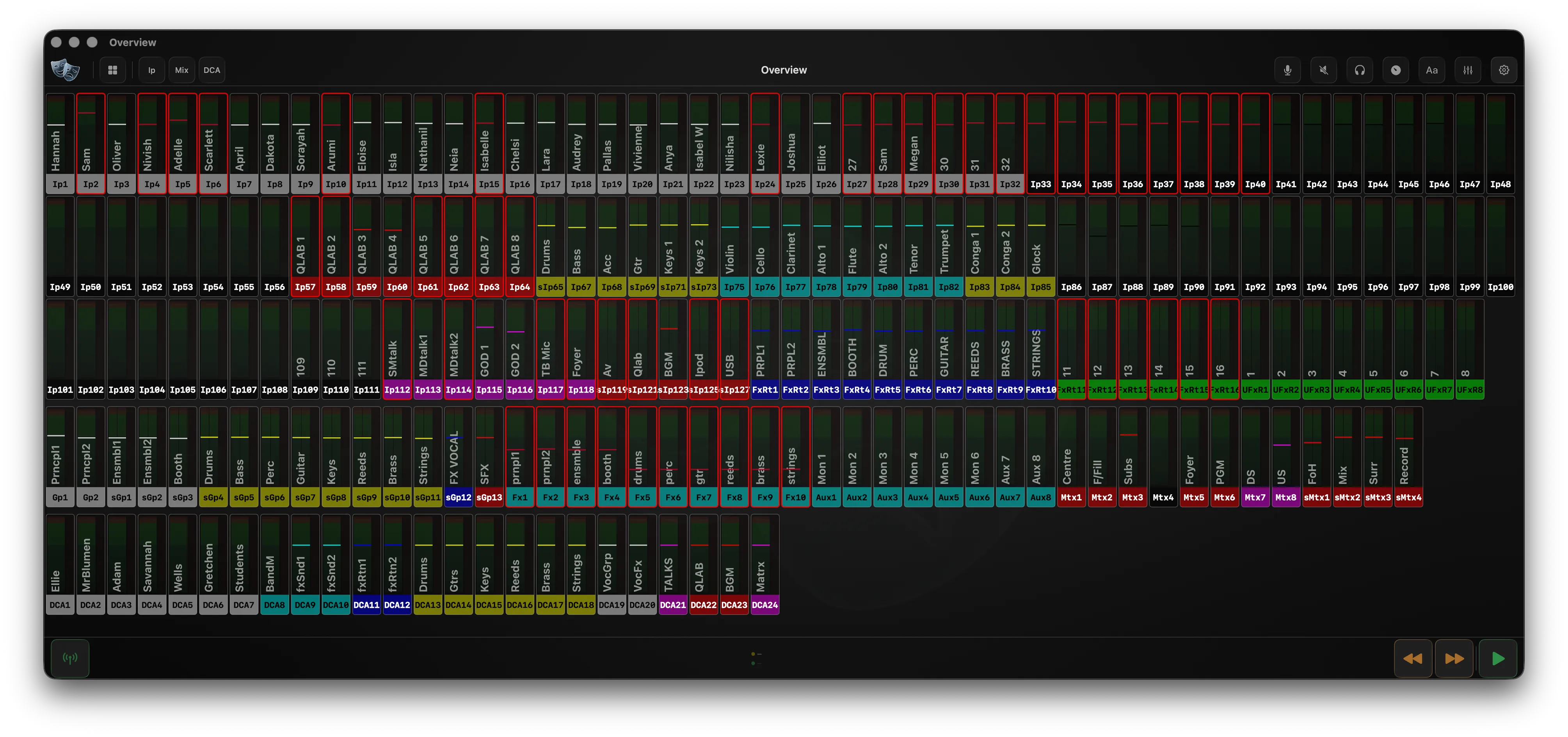Select the Centre Mtx1 matrix
Viewport: 1568px width, 737px height.
[1071, 456]
